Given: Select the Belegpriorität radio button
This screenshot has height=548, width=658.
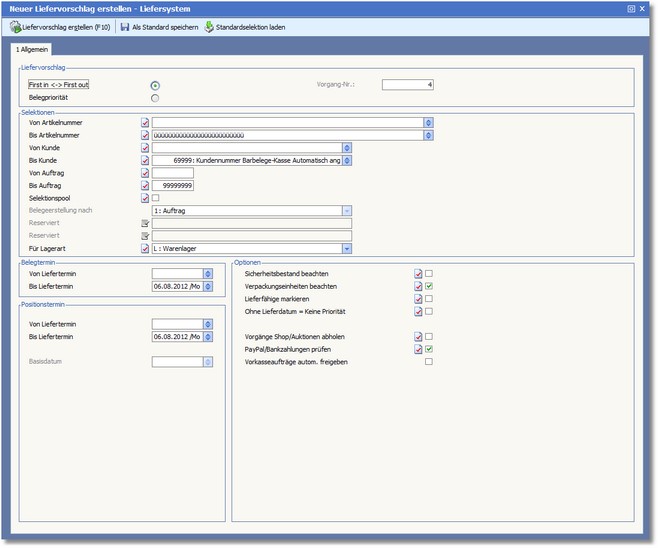Looking at the screenshot, I should tap(155, 98).
